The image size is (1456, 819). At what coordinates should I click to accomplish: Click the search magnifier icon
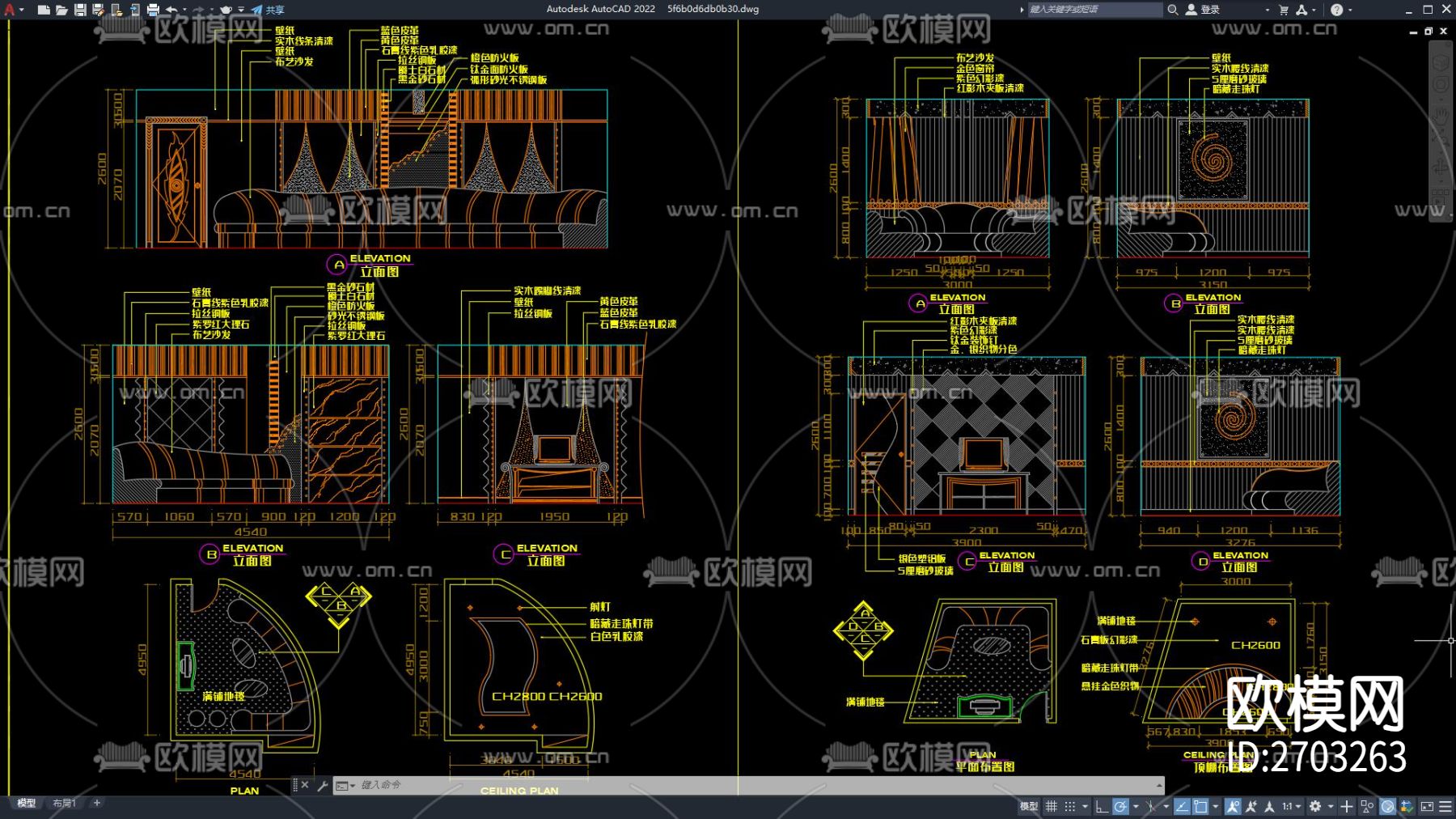1172,10
